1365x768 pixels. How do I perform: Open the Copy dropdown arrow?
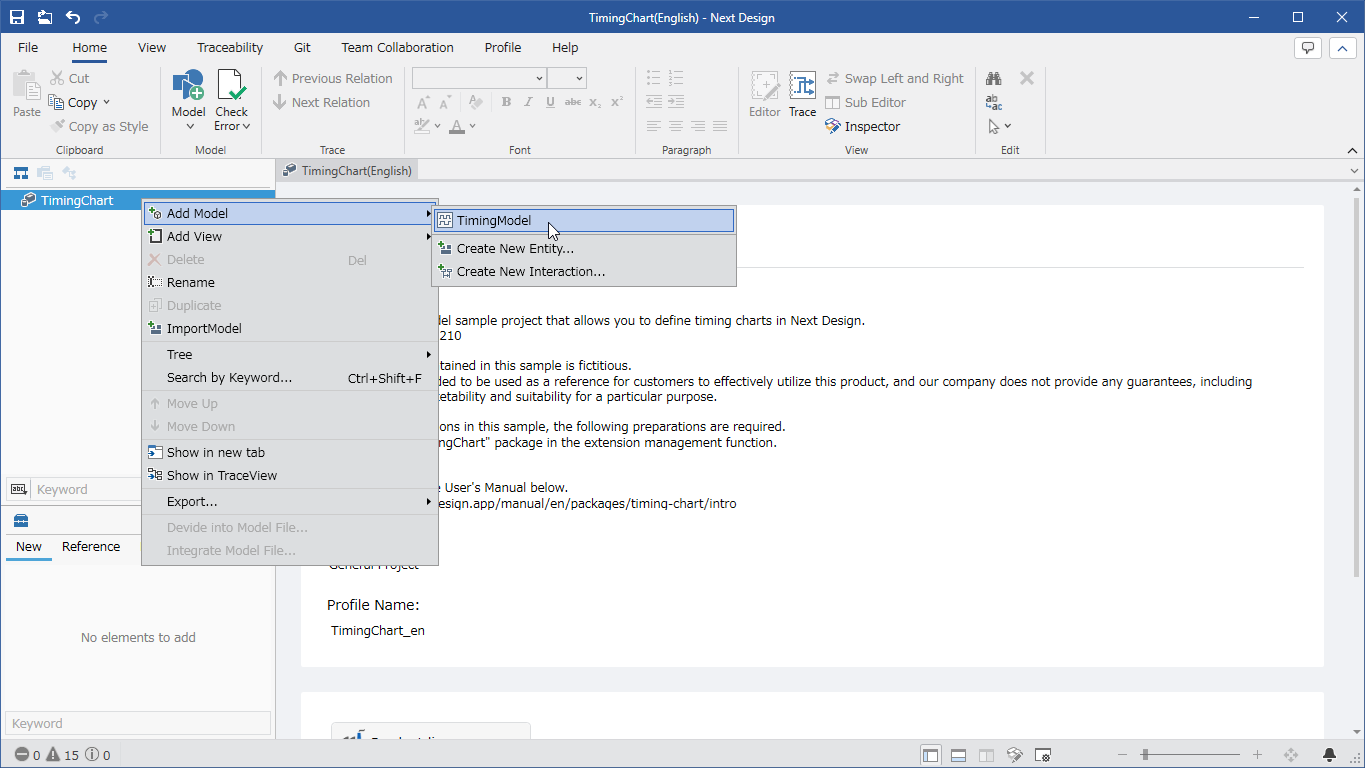click(x=106, y=102)
